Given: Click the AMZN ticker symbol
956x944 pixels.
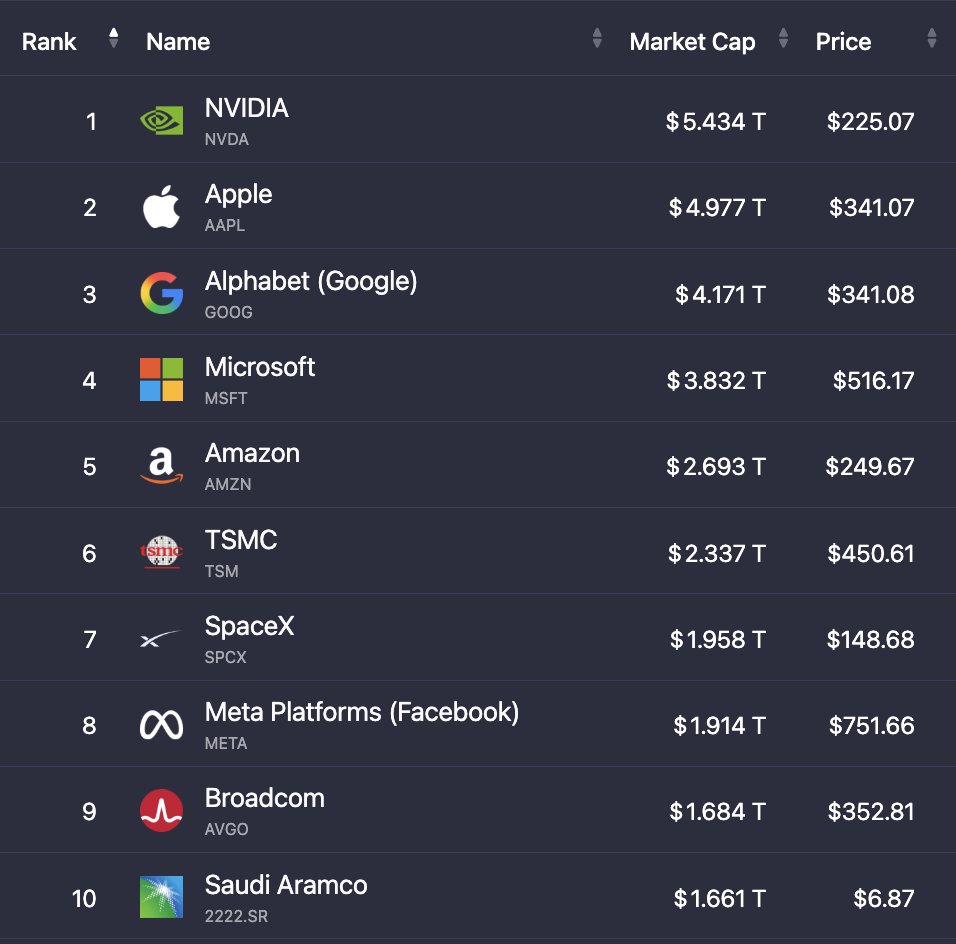Looking at the screenshot, I should pyautogui.click(x=228, y=484).
